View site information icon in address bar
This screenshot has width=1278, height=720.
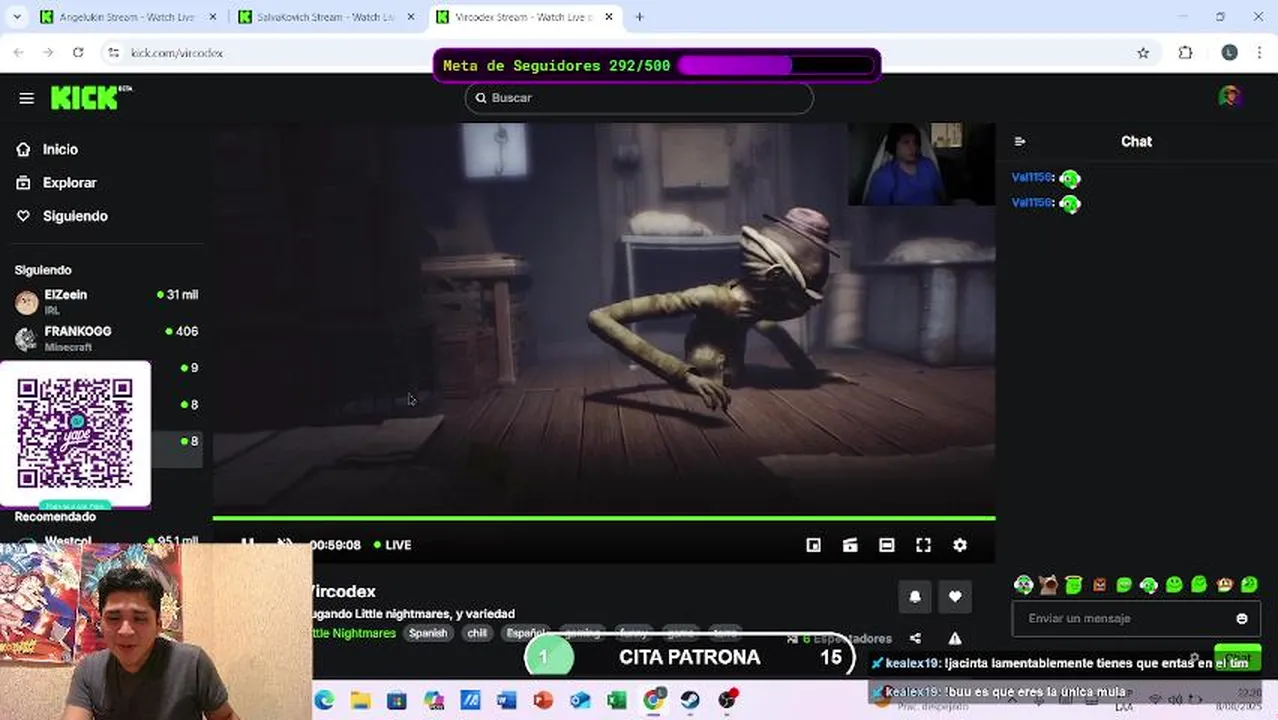tap(114, 53)
